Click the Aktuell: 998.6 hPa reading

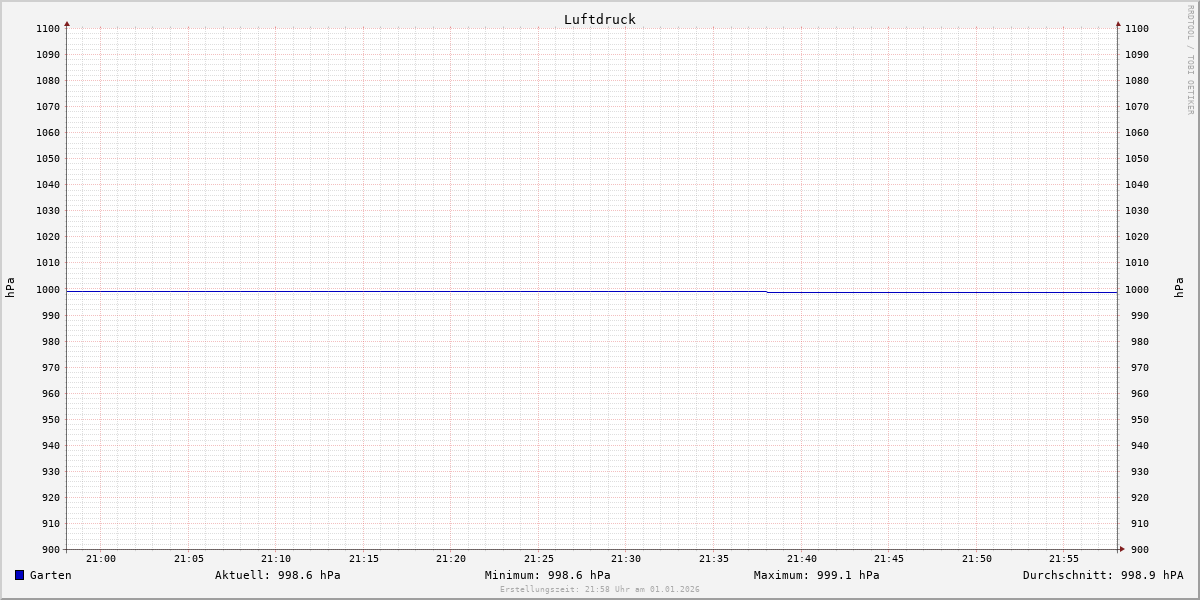tap(277, 575)
